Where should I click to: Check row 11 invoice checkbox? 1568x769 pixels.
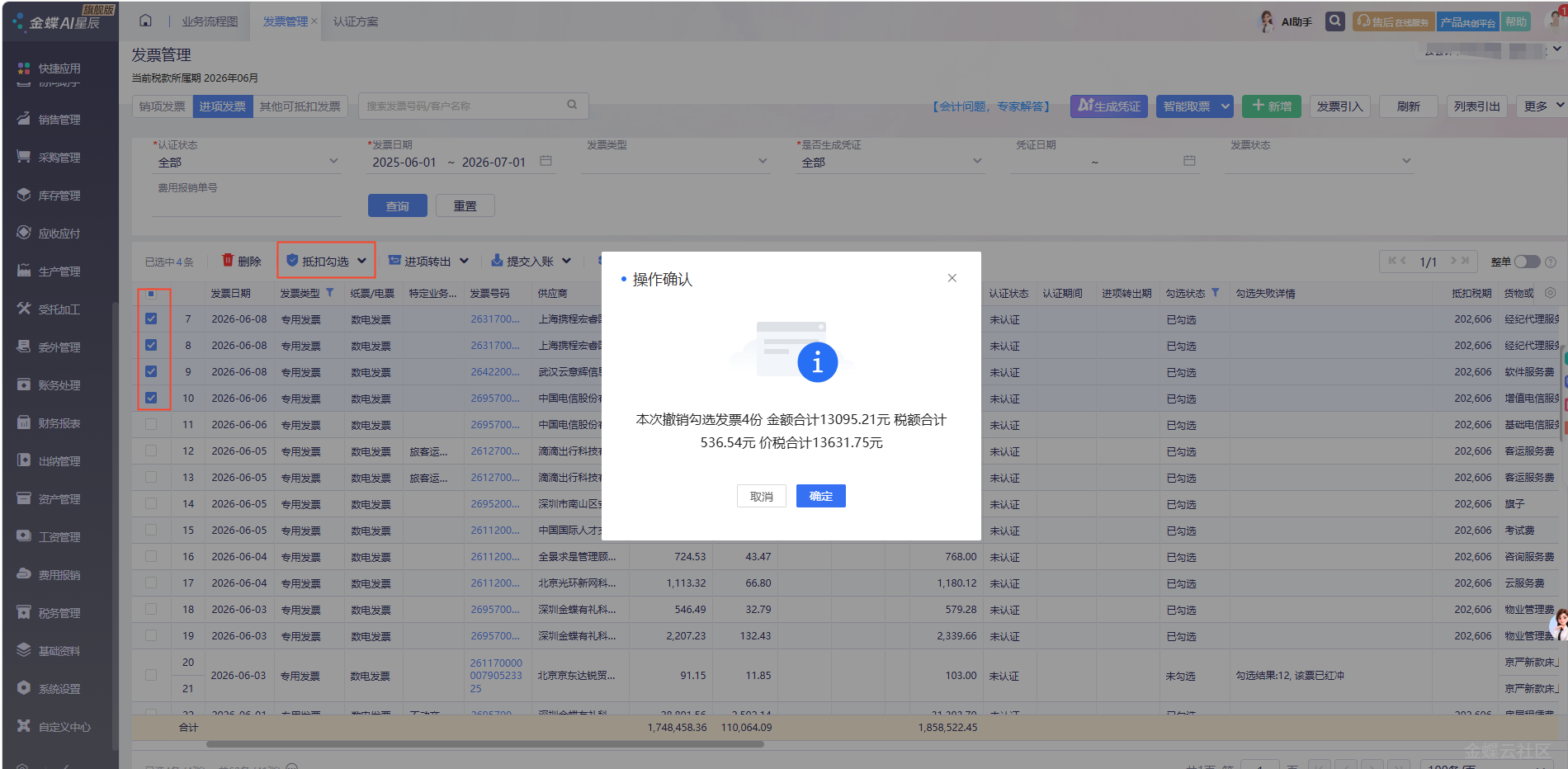tap(151, 424)
